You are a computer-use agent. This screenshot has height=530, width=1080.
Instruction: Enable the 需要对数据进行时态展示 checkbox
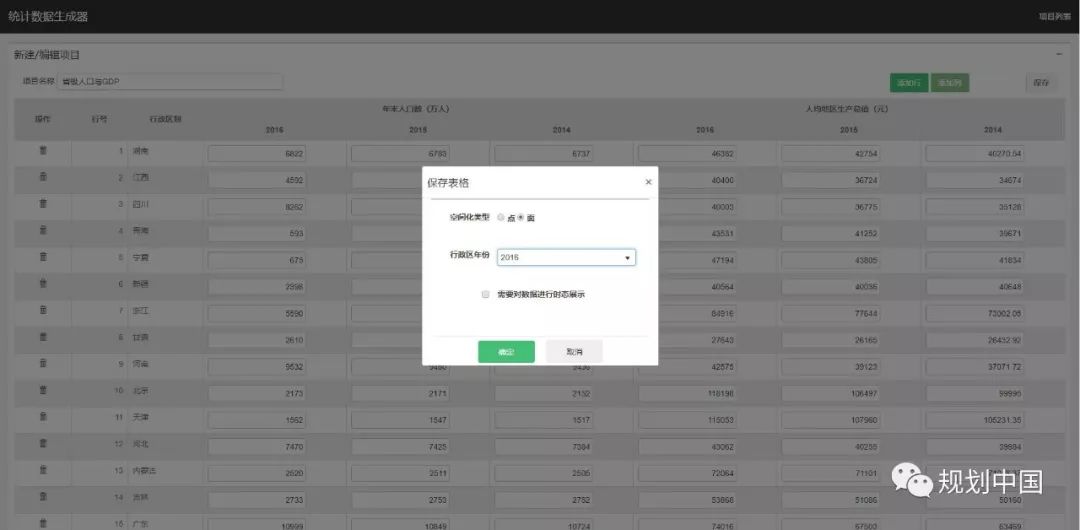(x=485, y=295)
